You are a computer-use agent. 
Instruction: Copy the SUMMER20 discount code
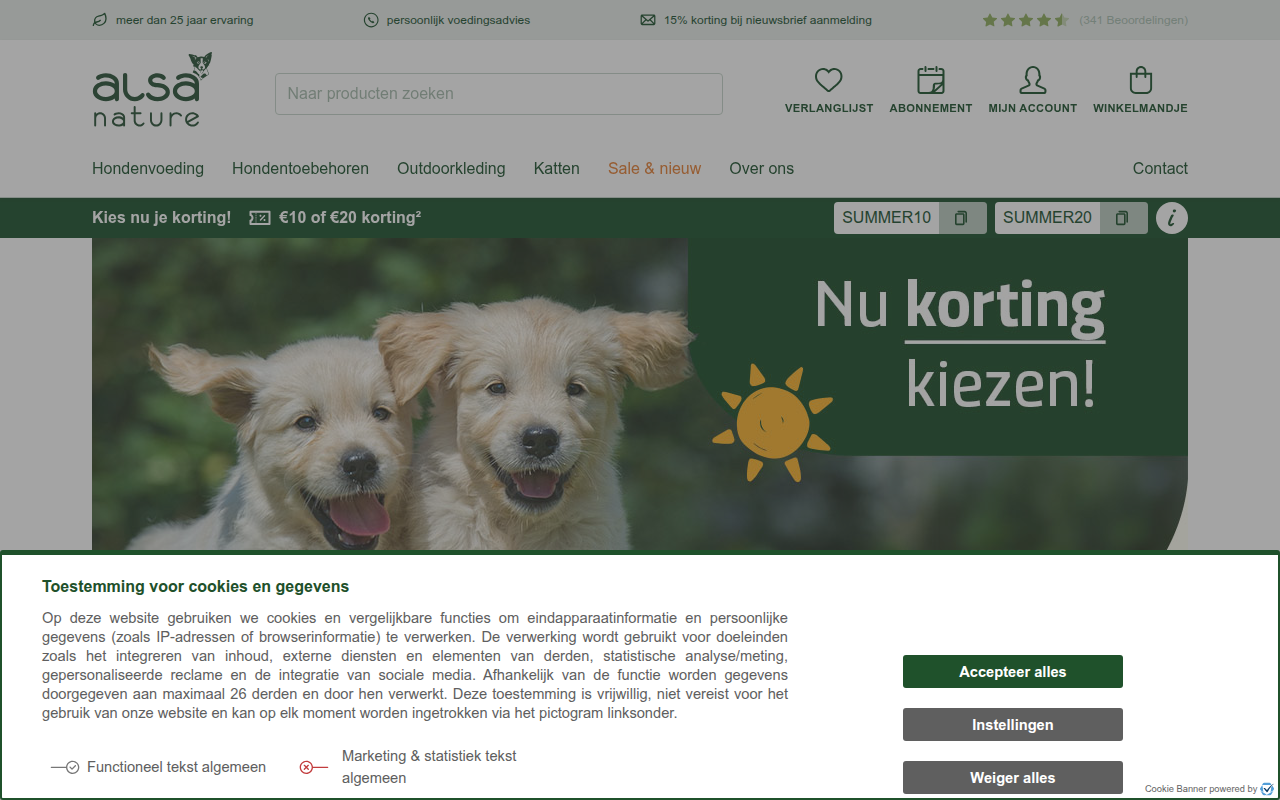[1122, 218]
